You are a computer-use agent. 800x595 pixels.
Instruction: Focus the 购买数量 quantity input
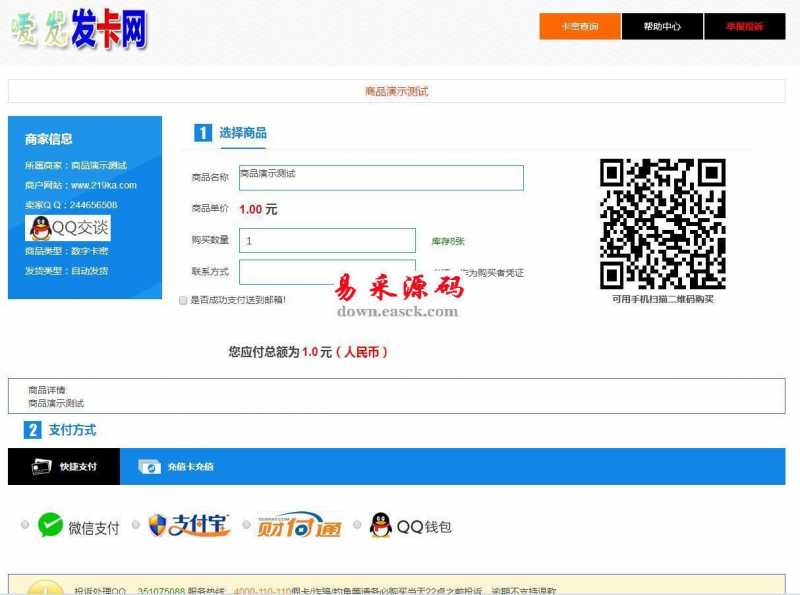[328, 240]
